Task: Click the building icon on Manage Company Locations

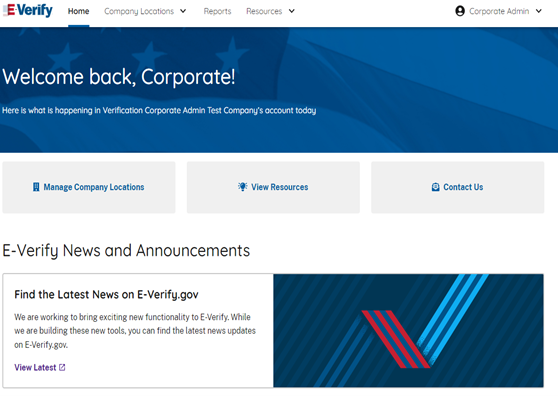Action: (36, 187)
